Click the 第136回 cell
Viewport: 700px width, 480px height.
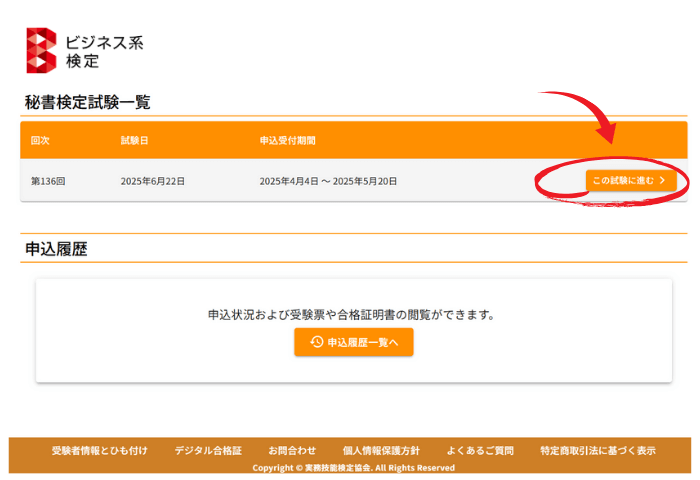pyautogui.click(x=48, y=181)
